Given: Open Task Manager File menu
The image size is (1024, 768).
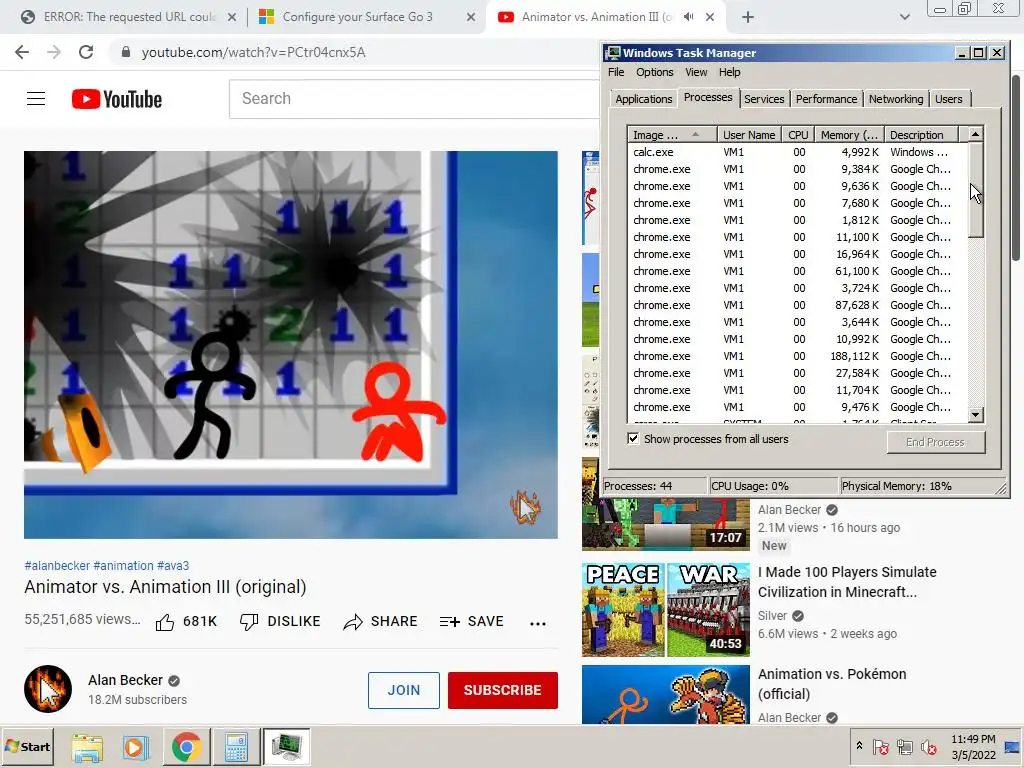Looking at the screenshot, I should click(616, 72).
